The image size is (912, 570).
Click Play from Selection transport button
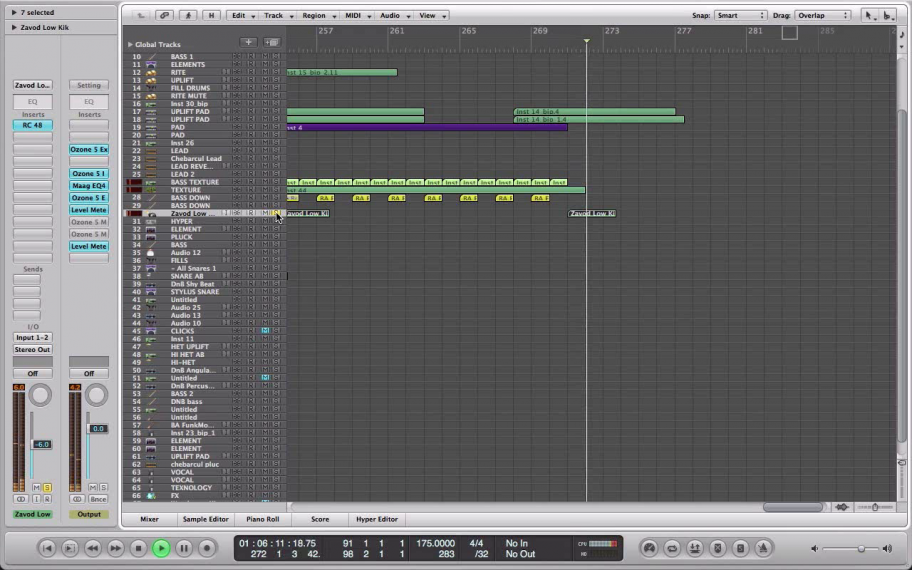coord(69,548)
